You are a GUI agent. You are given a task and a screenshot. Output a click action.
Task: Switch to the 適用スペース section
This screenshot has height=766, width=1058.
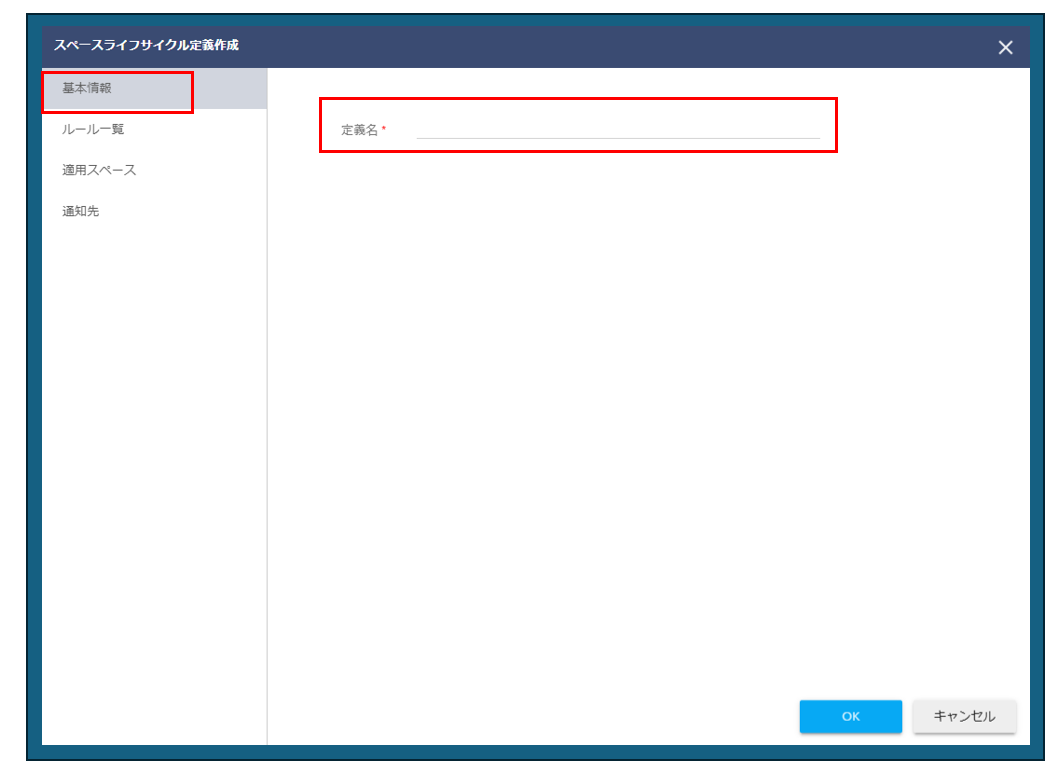tap(99, 170)
